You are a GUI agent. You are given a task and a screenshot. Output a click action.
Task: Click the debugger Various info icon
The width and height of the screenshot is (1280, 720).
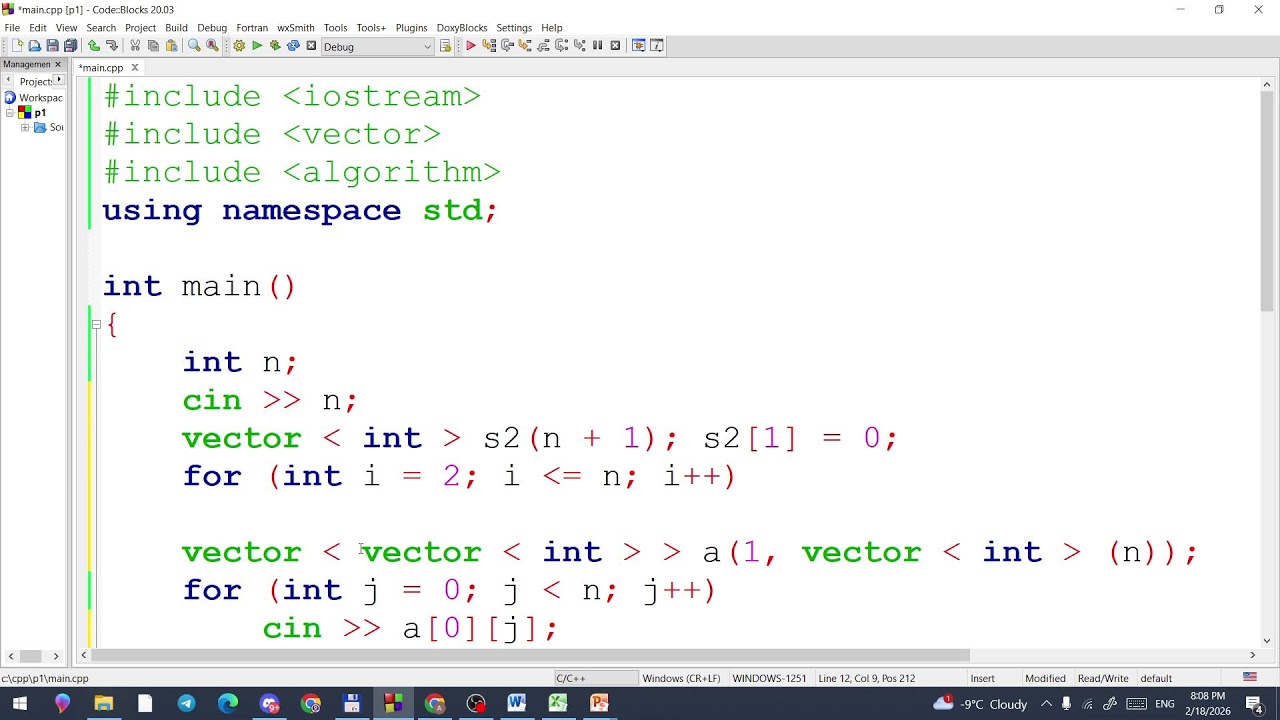click(656, 46)
